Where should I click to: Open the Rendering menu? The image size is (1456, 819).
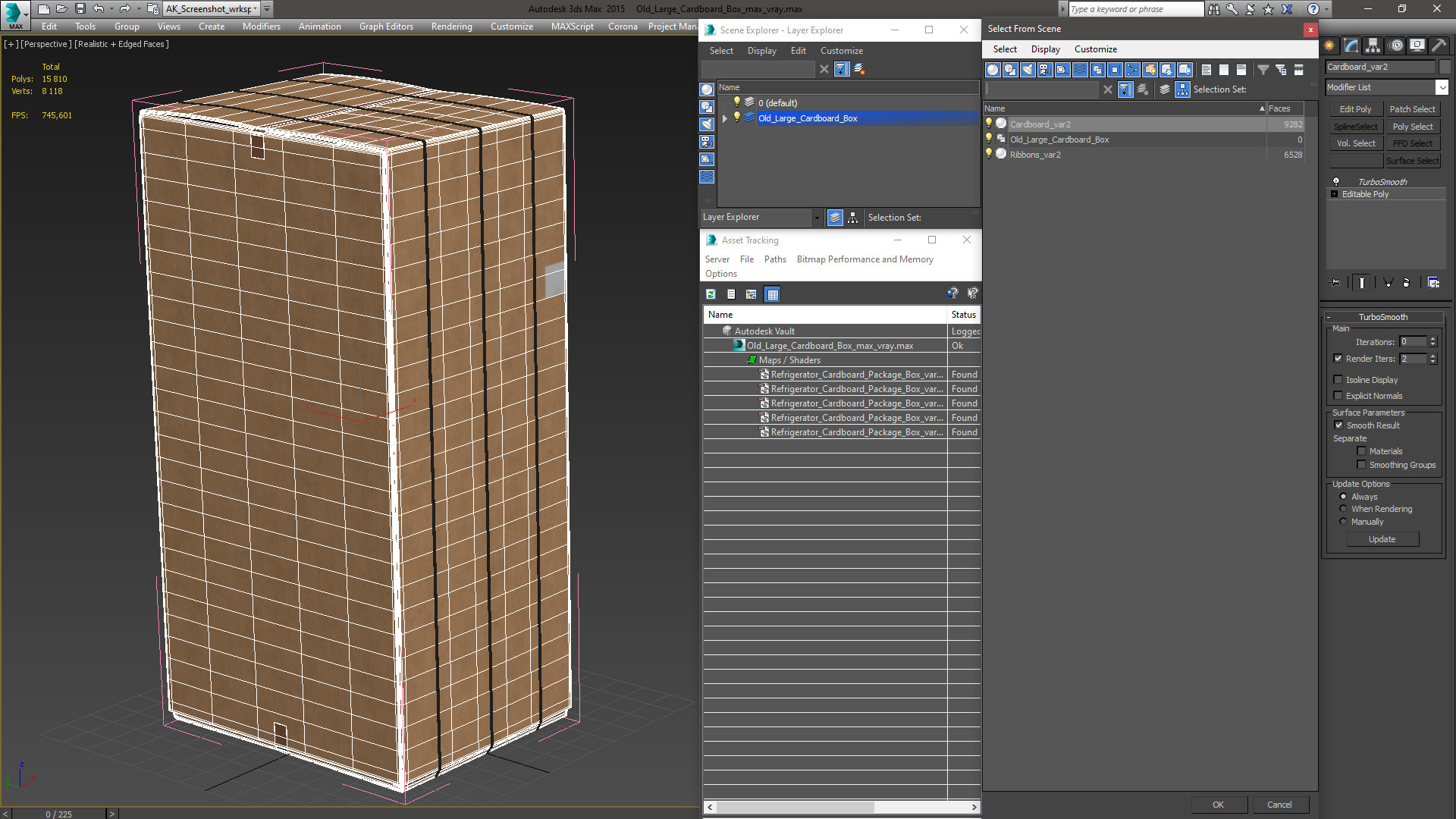pos(451,27)
